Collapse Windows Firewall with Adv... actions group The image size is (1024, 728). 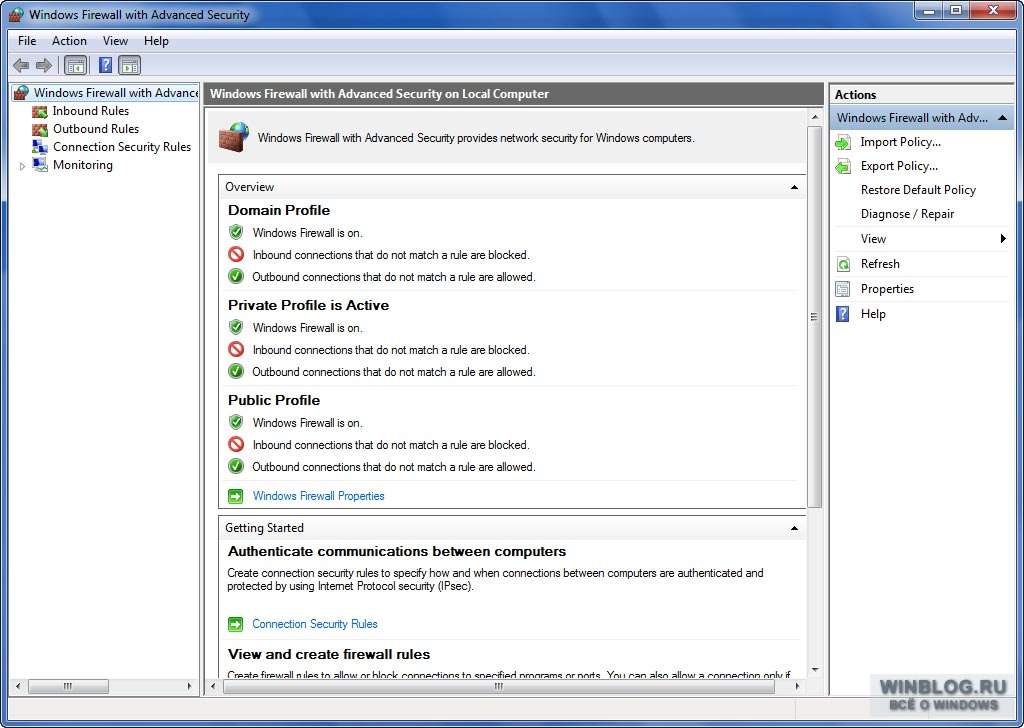coord(1002,118)
